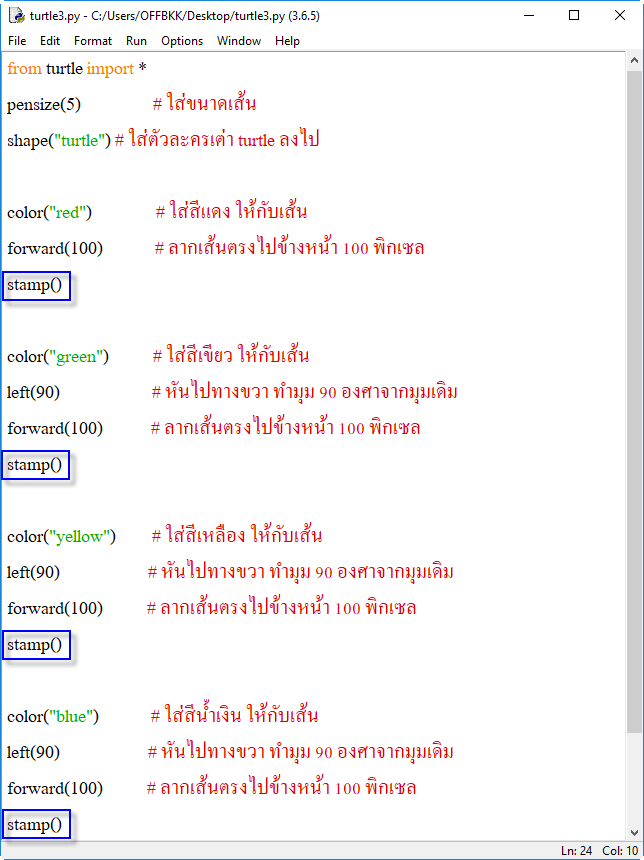Click the scrollbar up arrow

[x=635, y=60]
